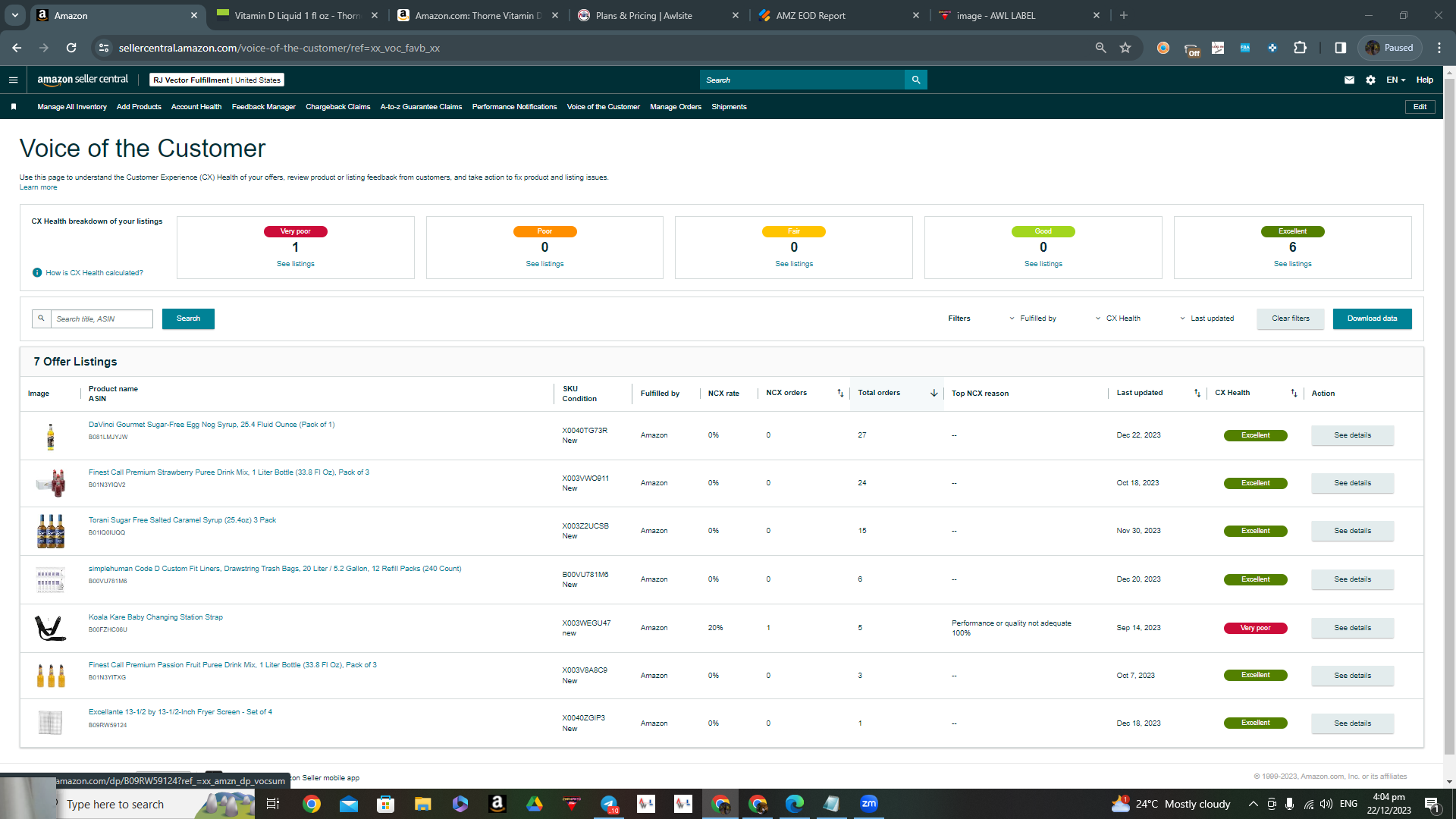Click the Search title, ASIN field
The image size is (1456, 819).
(102, 318)
